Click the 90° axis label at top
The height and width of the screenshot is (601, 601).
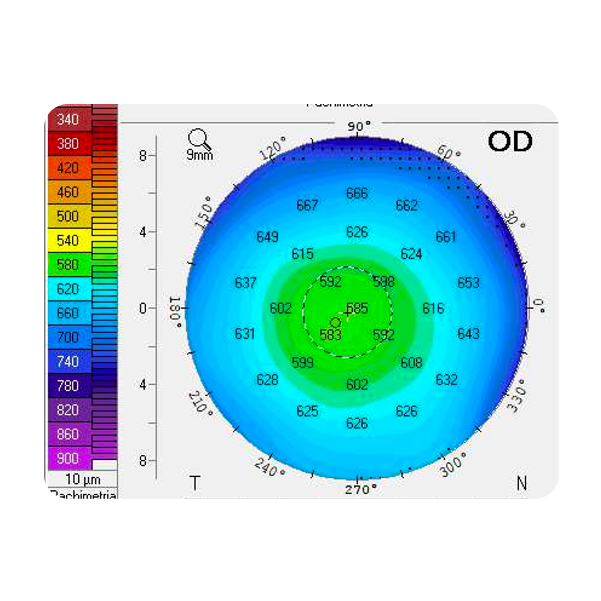click(357, 127)
